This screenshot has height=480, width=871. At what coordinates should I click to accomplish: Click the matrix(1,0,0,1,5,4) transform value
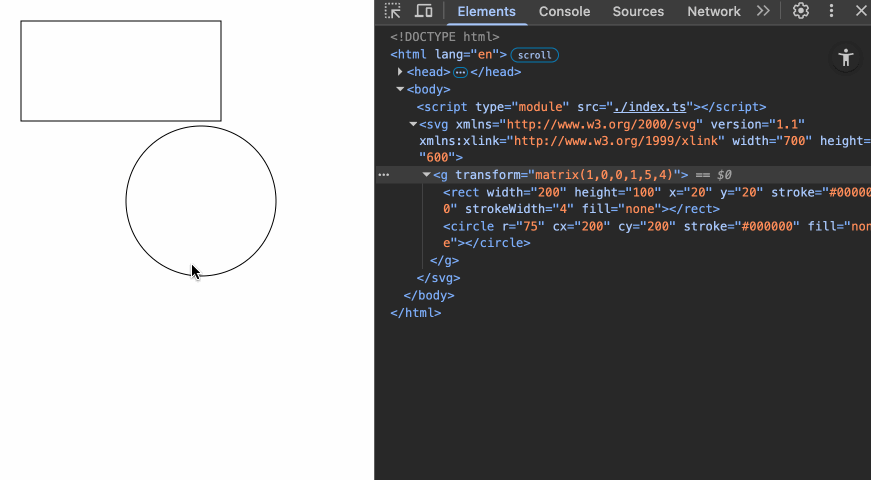[604, 175]
